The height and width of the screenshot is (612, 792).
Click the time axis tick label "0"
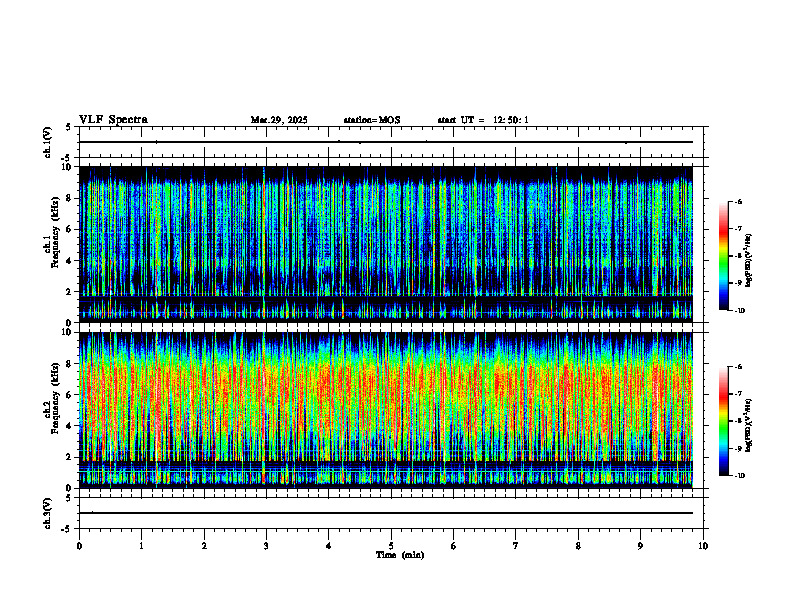tap(79, 546)
